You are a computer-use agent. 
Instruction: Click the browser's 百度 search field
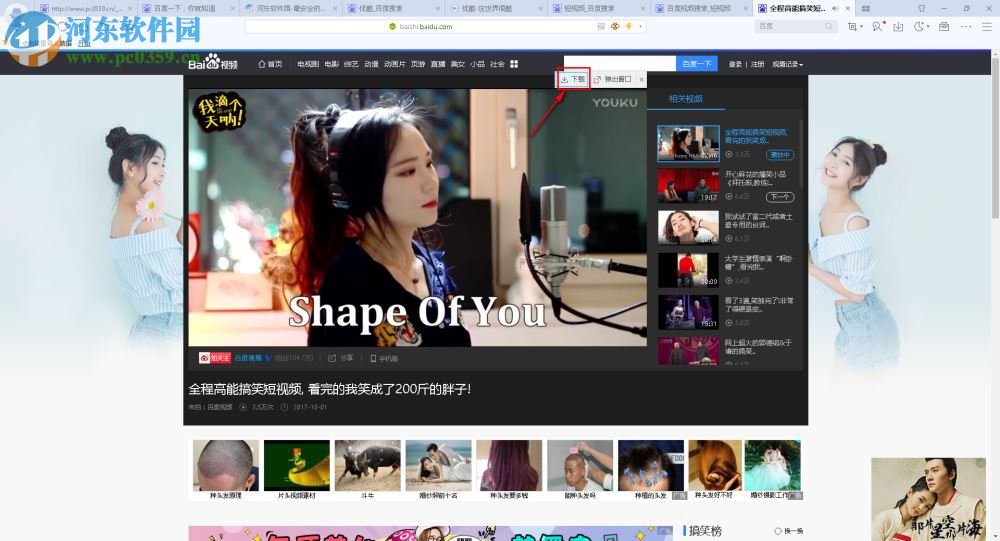(x=795, y=26)
